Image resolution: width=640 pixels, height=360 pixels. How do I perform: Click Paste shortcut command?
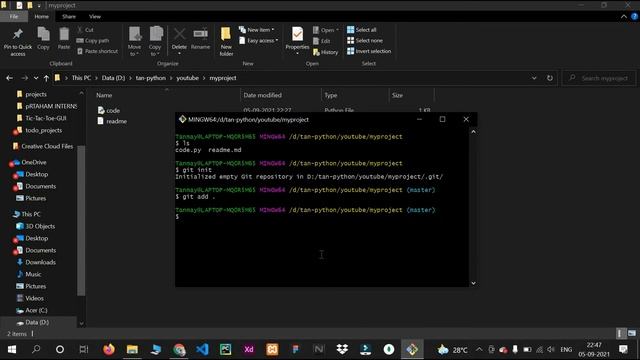[x=97, y=51]
